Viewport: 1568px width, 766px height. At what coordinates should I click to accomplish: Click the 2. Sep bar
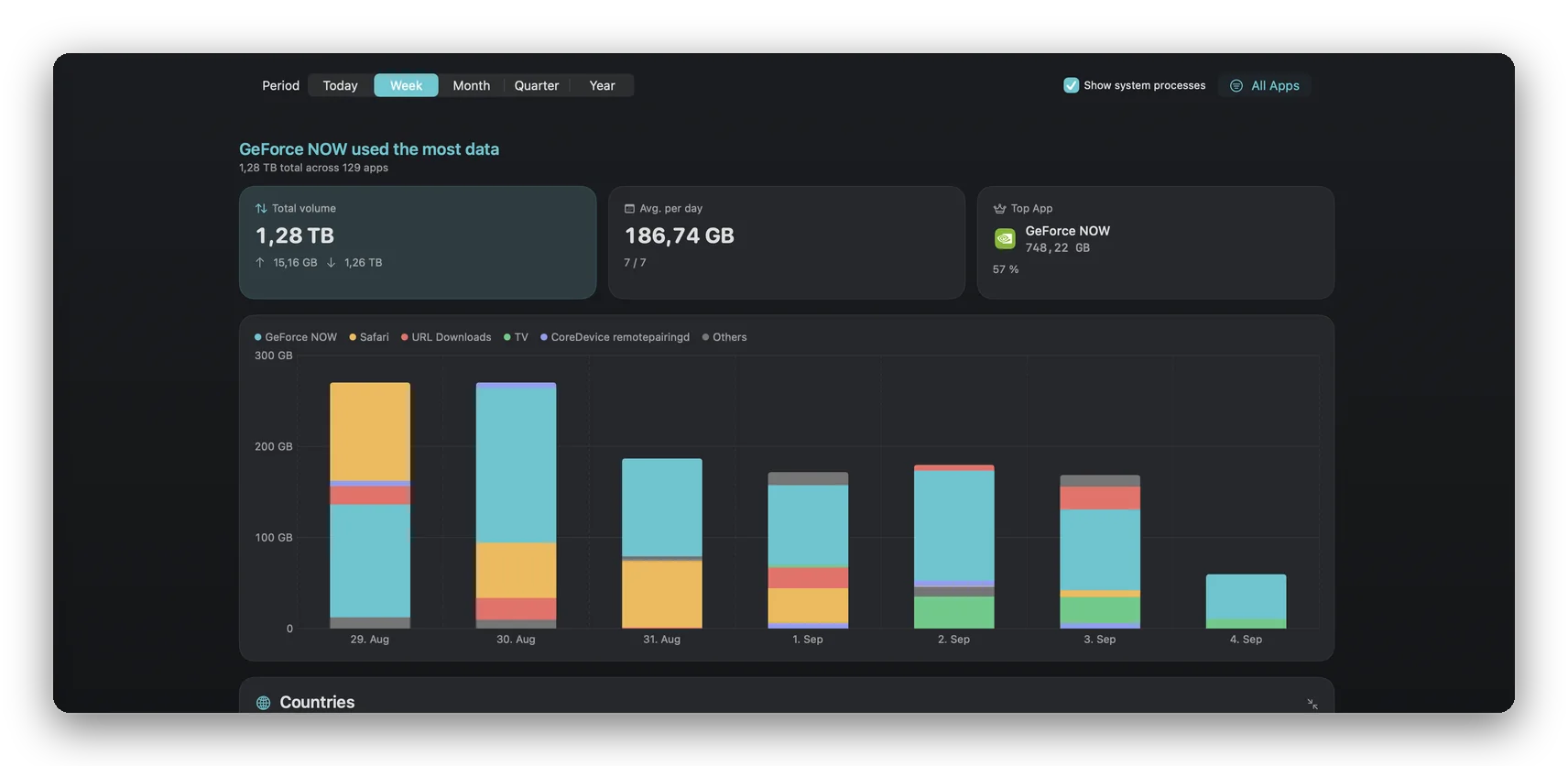pos(954,546)
